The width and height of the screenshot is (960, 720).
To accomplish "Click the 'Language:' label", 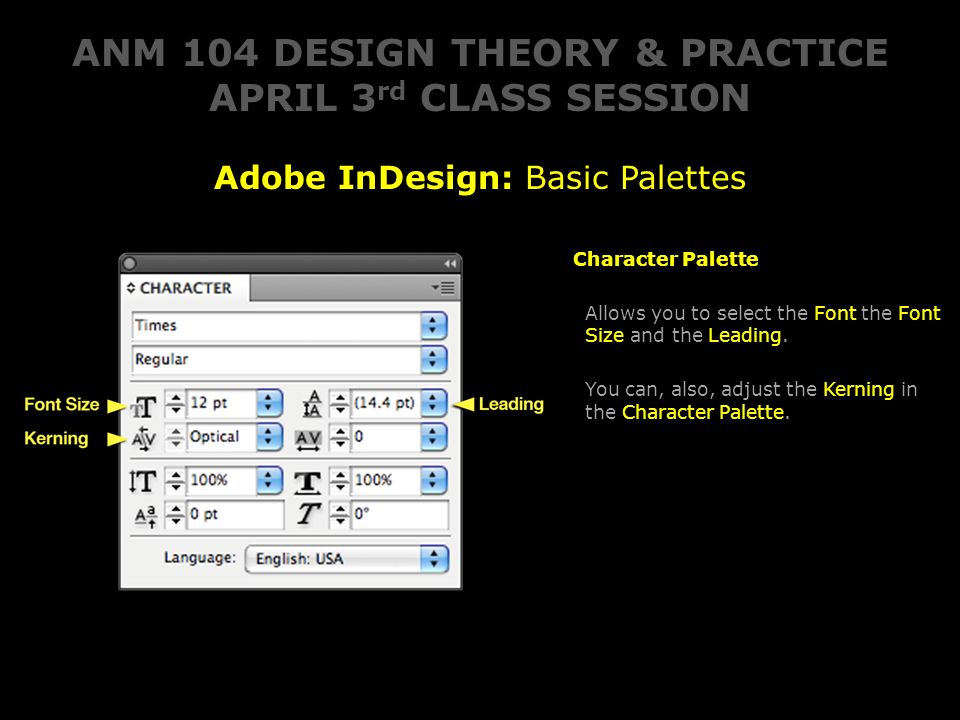I will coord(200,558).
